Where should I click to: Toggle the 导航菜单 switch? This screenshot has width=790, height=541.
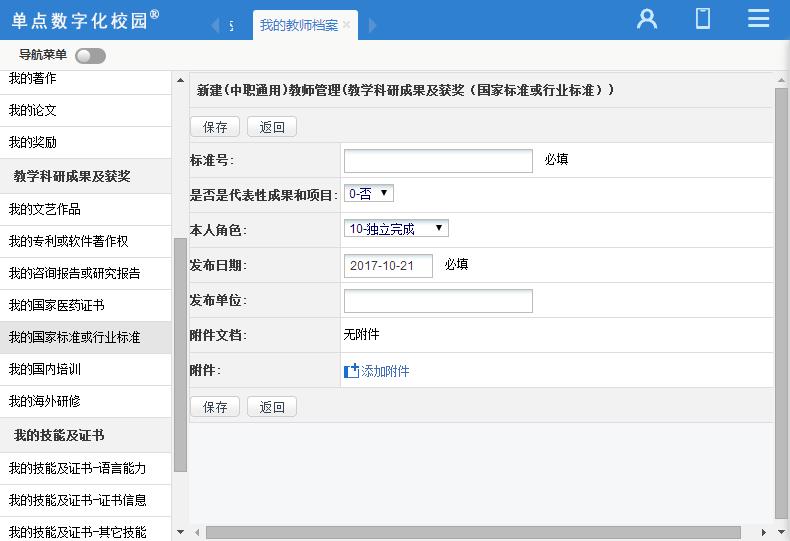(90, 55)
